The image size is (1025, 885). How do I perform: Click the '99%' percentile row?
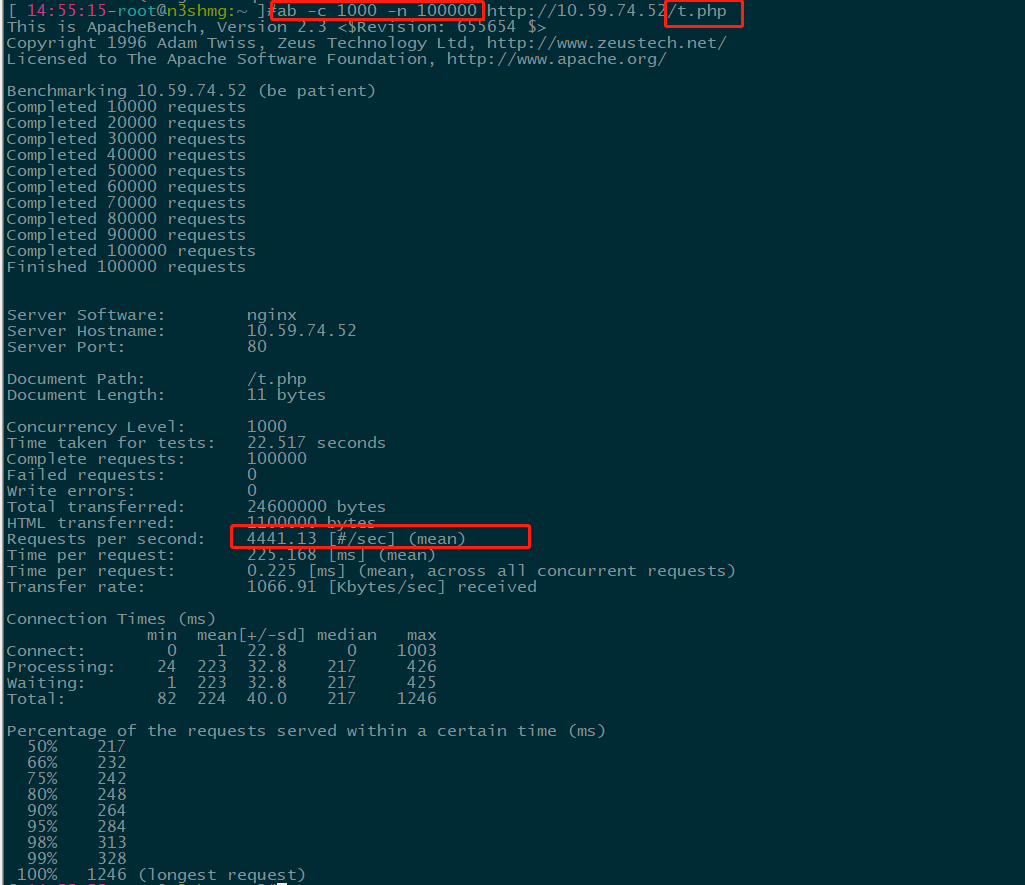(76, 859)
